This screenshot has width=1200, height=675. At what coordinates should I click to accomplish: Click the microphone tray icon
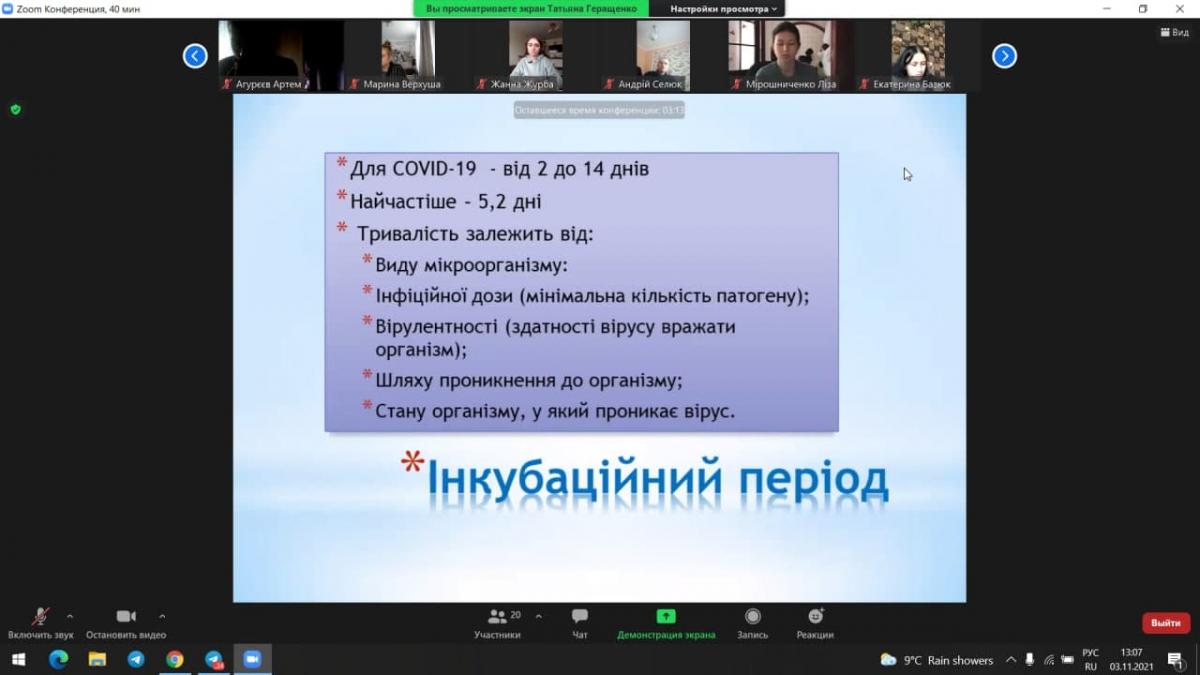[x=1030, y=660]
